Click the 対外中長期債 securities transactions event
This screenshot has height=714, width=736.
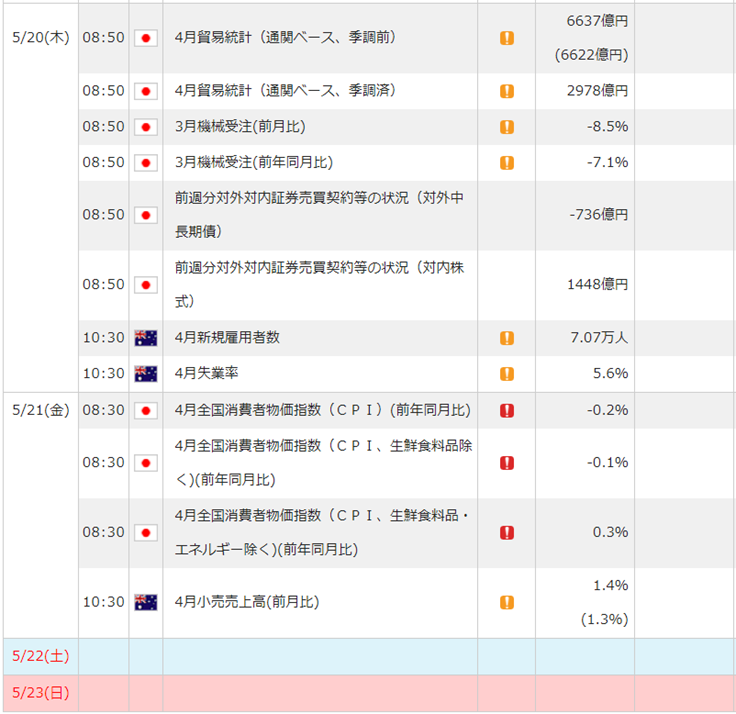point(319,215)
